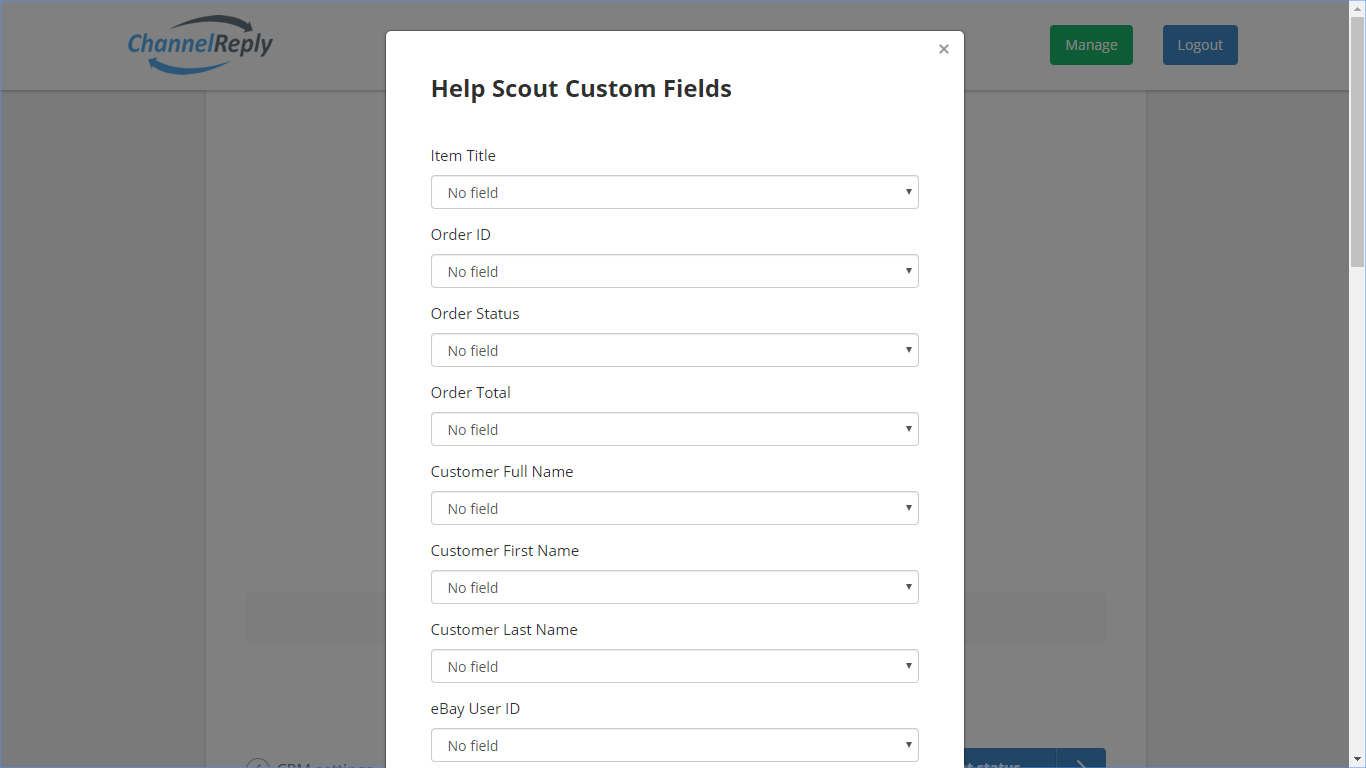Click the Customer Last Name label

(x=504, y=630)
